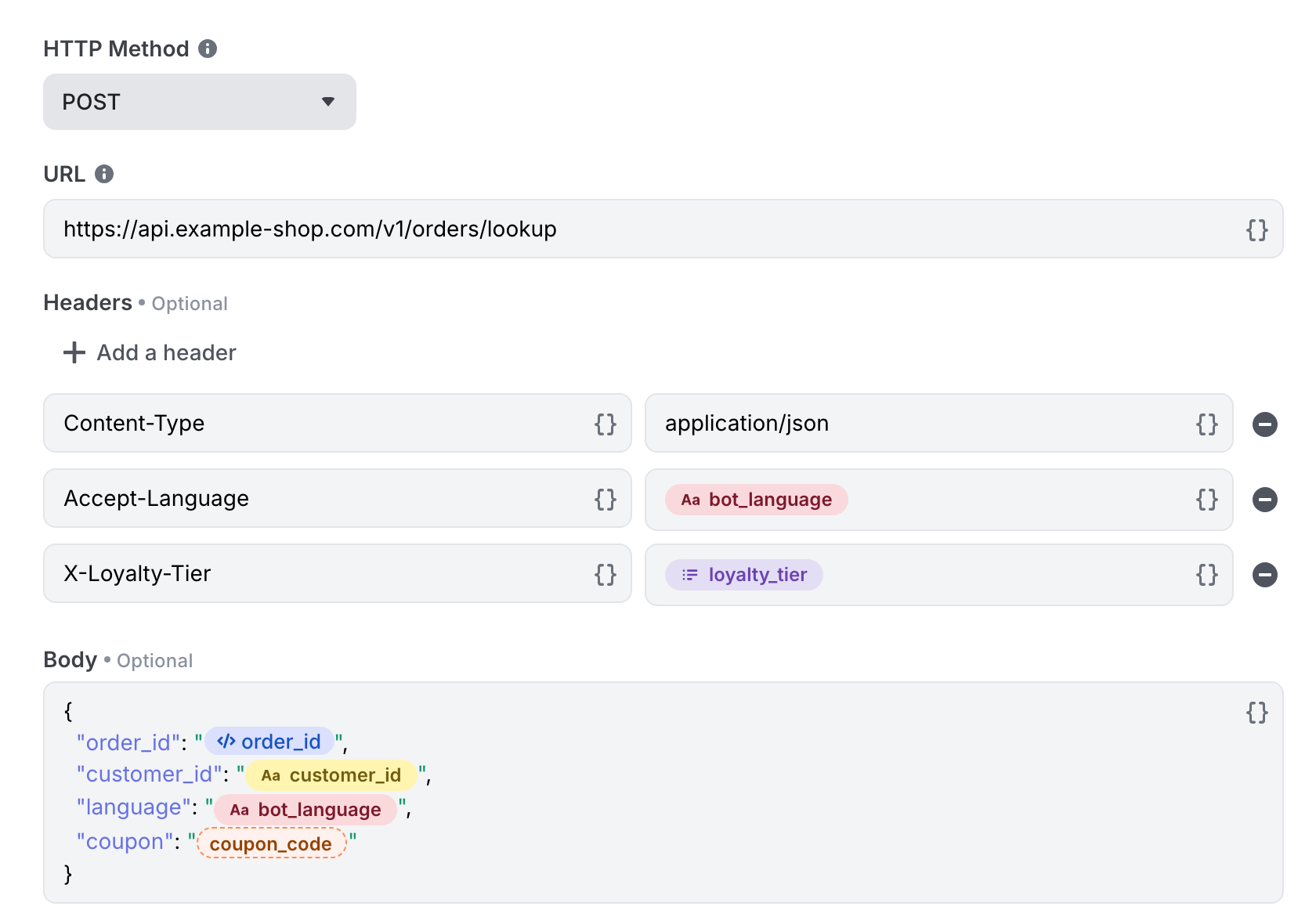This screenshot has width=1316, height=910.
Task: Click the braces icon in Body editor
Action: pos(1257,712)
